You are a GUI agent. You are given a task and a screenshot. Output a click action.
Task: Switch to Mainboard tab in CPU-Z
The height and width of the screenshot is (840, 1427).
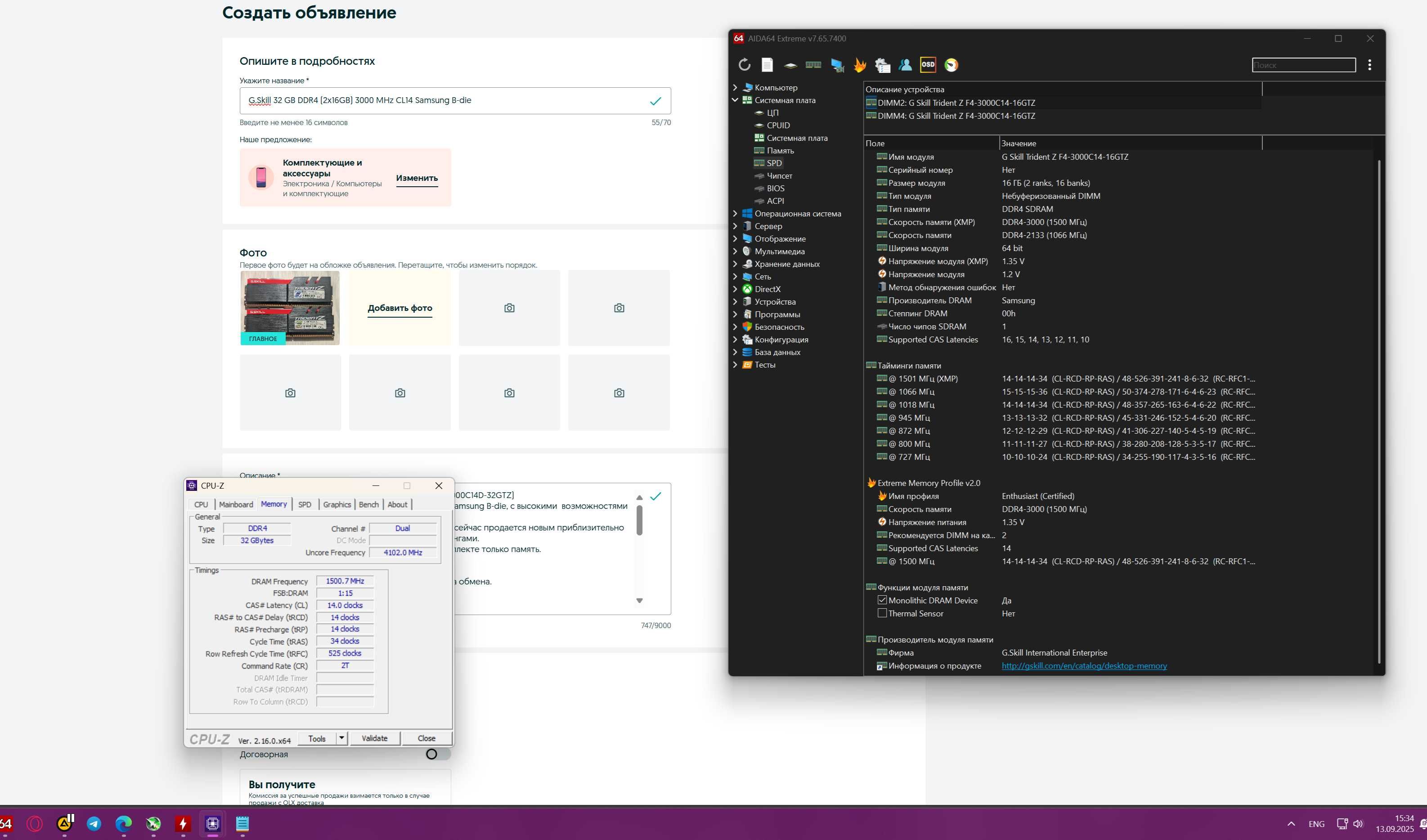click(x=236, y=504)
